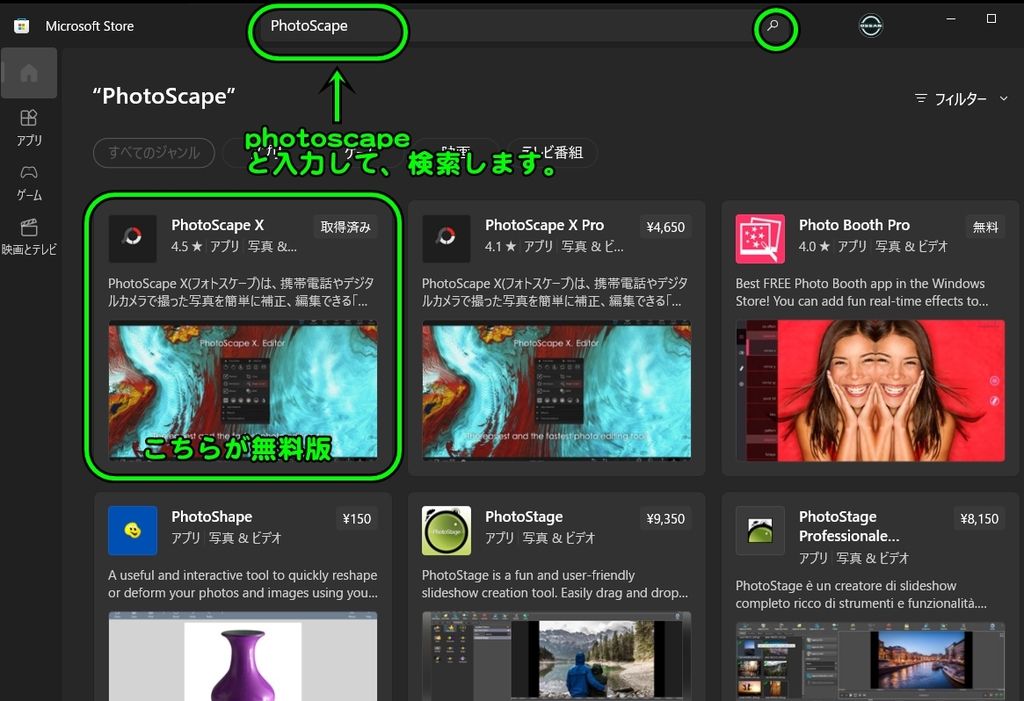Viewport: 1024px width, 701px height.
Task: Select the テレビ番組 filter chip
Action: [x=552, y=153]
